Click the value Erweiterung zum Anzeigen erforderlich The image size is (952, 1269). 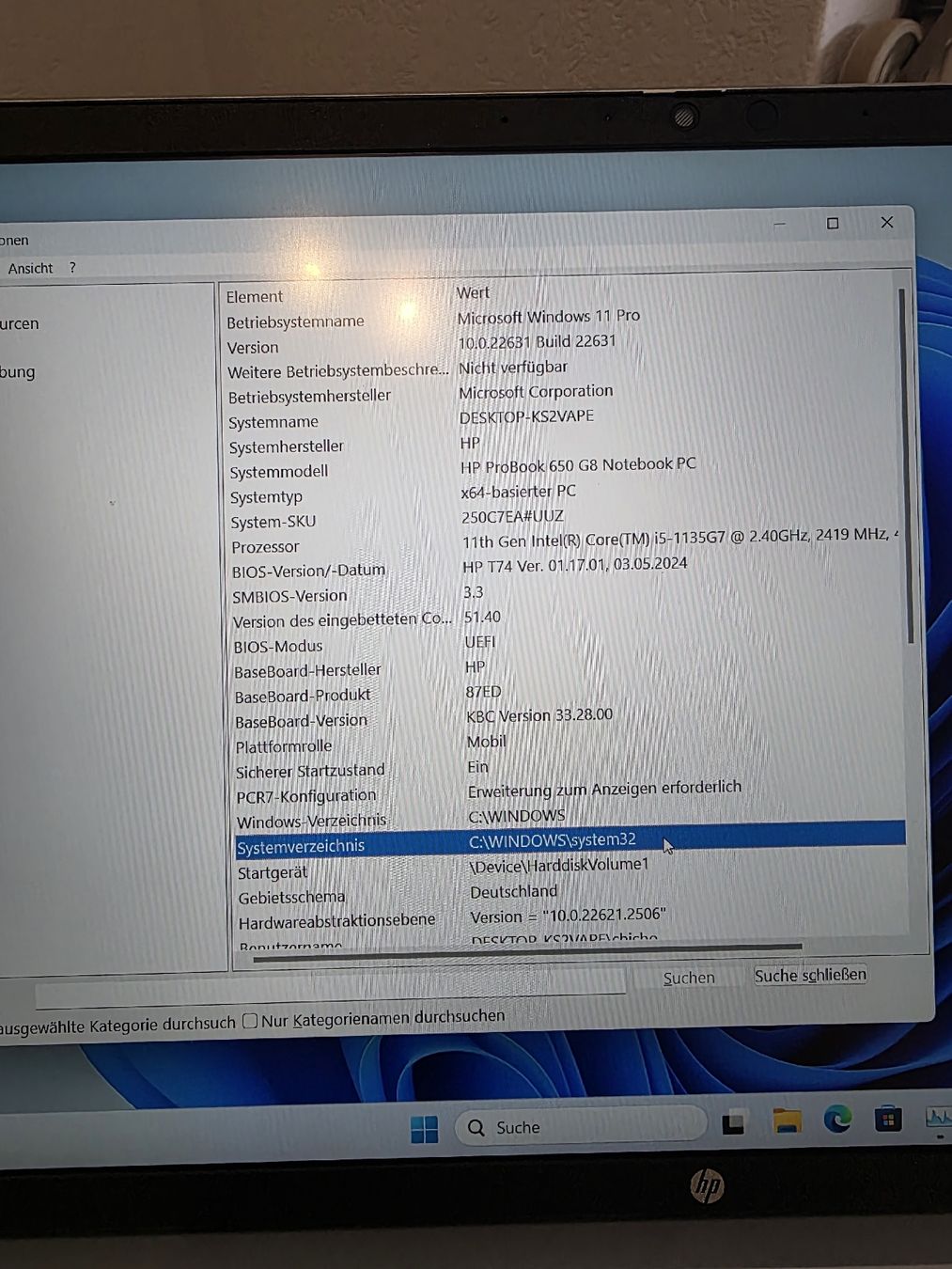pyautogui.click(x=604, y=789)
